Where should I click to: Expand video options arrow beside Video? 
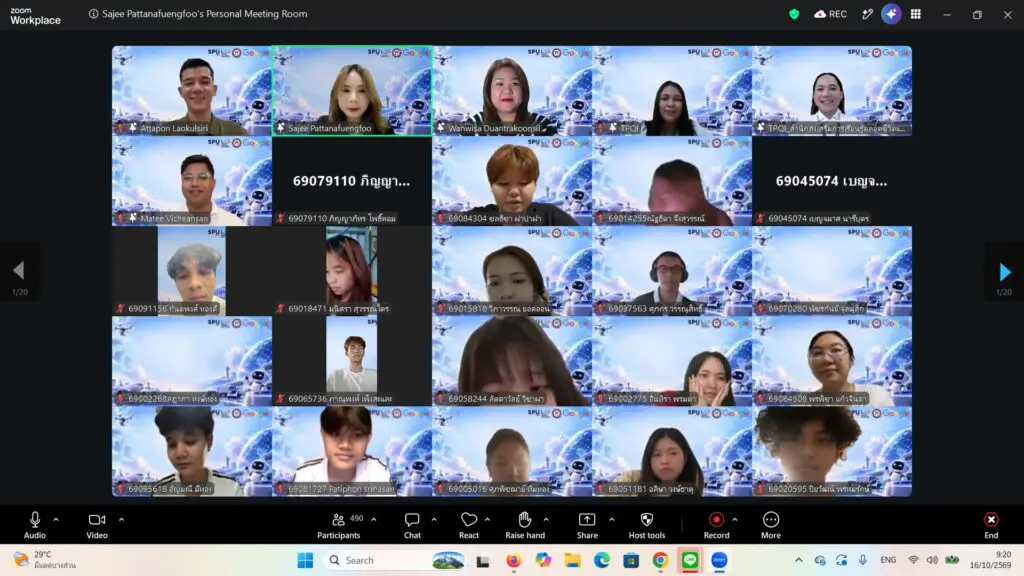pyautogui.click(x=121, y=520)
